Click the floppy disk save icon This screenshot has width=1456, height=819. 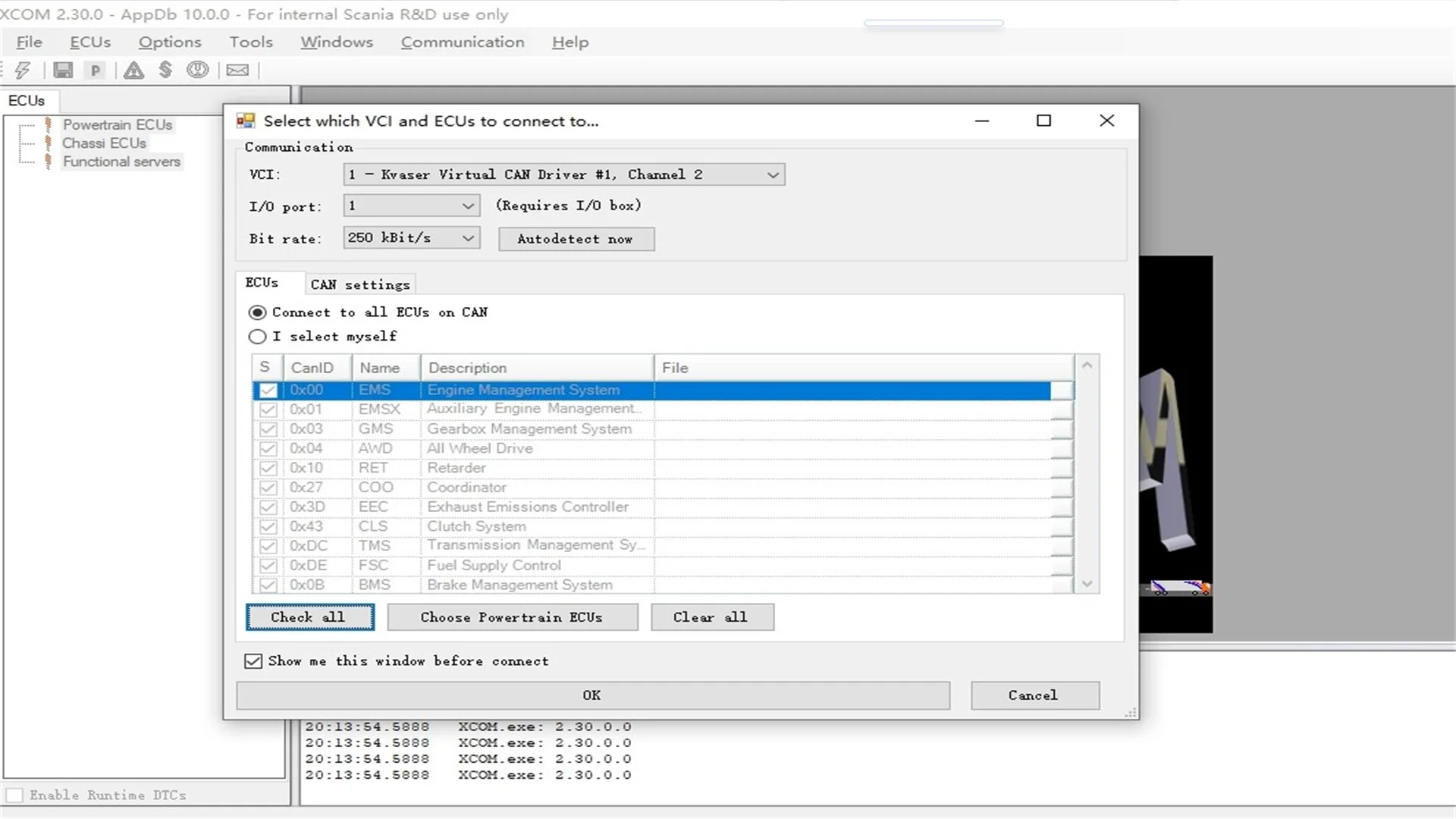(x=63, y=71)
